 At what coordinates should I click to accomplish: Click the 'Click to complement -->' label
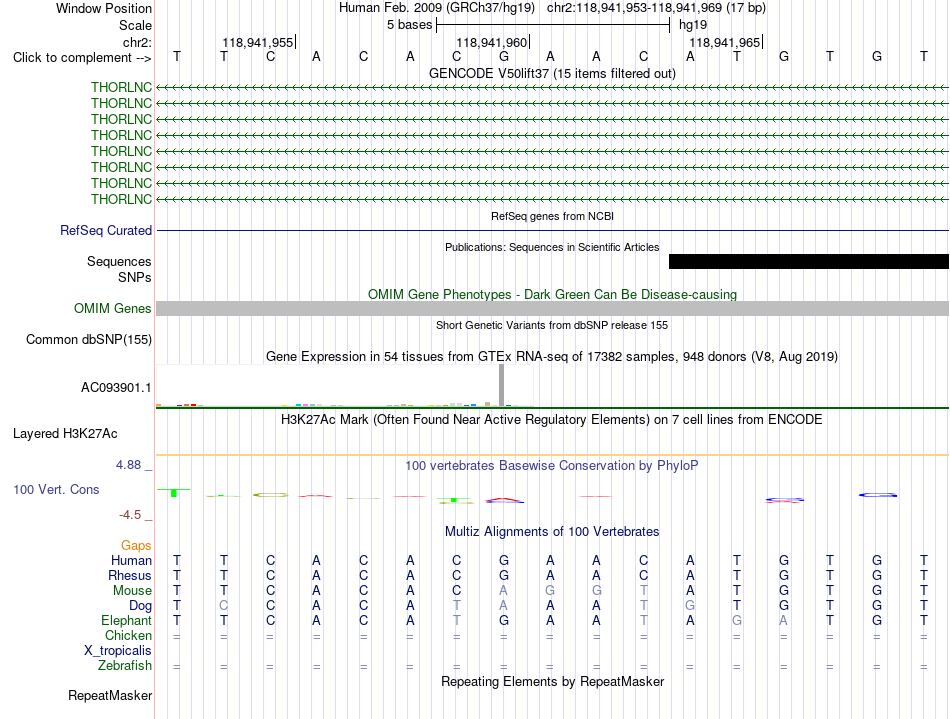click(82, 58)
